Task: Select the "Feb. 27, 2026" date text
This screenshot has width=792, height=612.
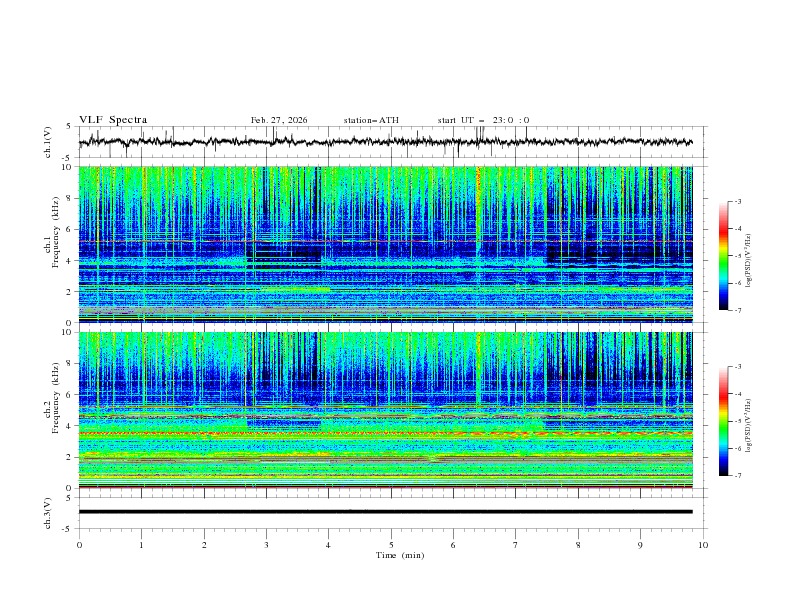Action: pyautogui.click(x=279, y=120)
